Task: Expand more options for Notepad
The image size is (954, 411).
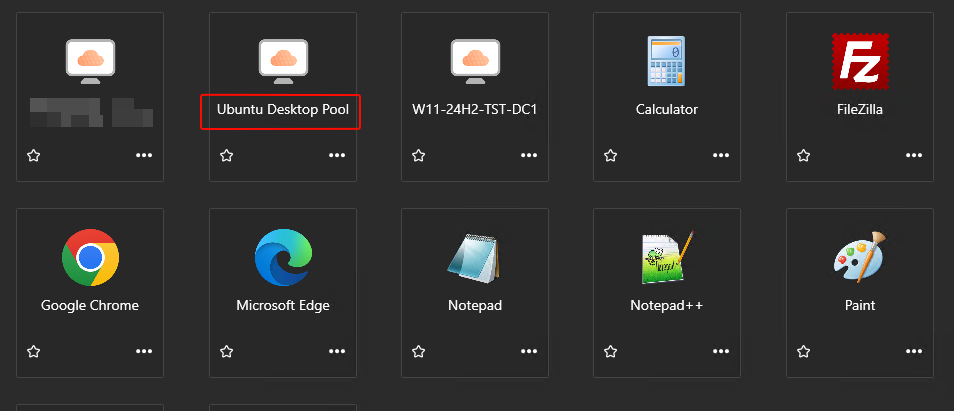Action: 529,351
